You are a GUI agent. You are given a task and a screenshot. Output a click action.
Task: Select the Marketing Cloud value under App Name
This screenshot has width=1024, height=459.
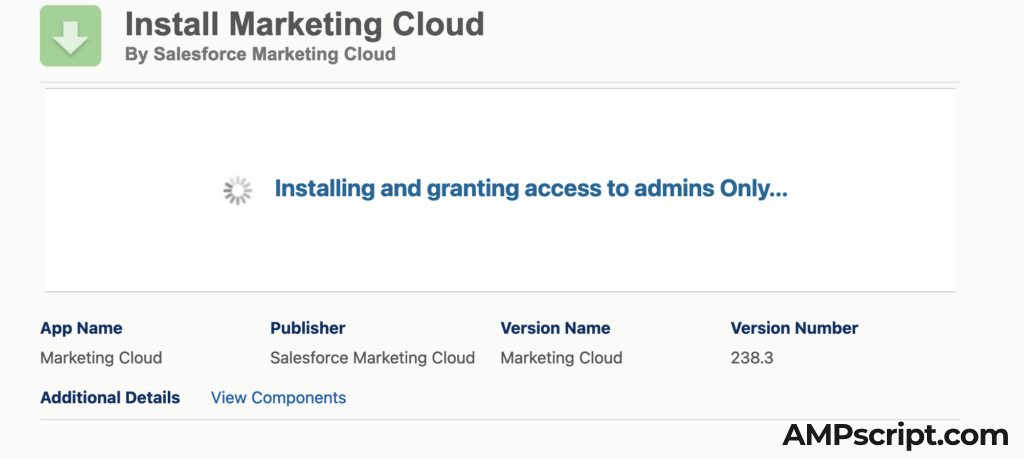pos(101,358)
